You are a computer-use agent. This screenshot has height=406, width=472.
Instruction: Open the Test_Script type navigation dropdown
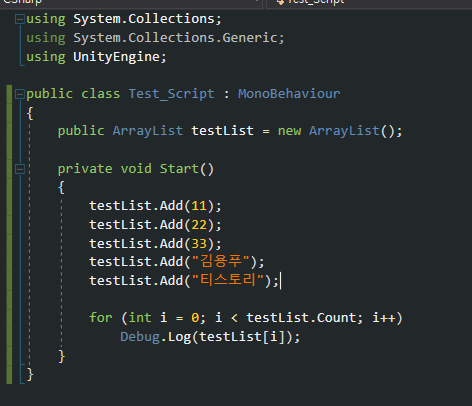tap(369, 3)
